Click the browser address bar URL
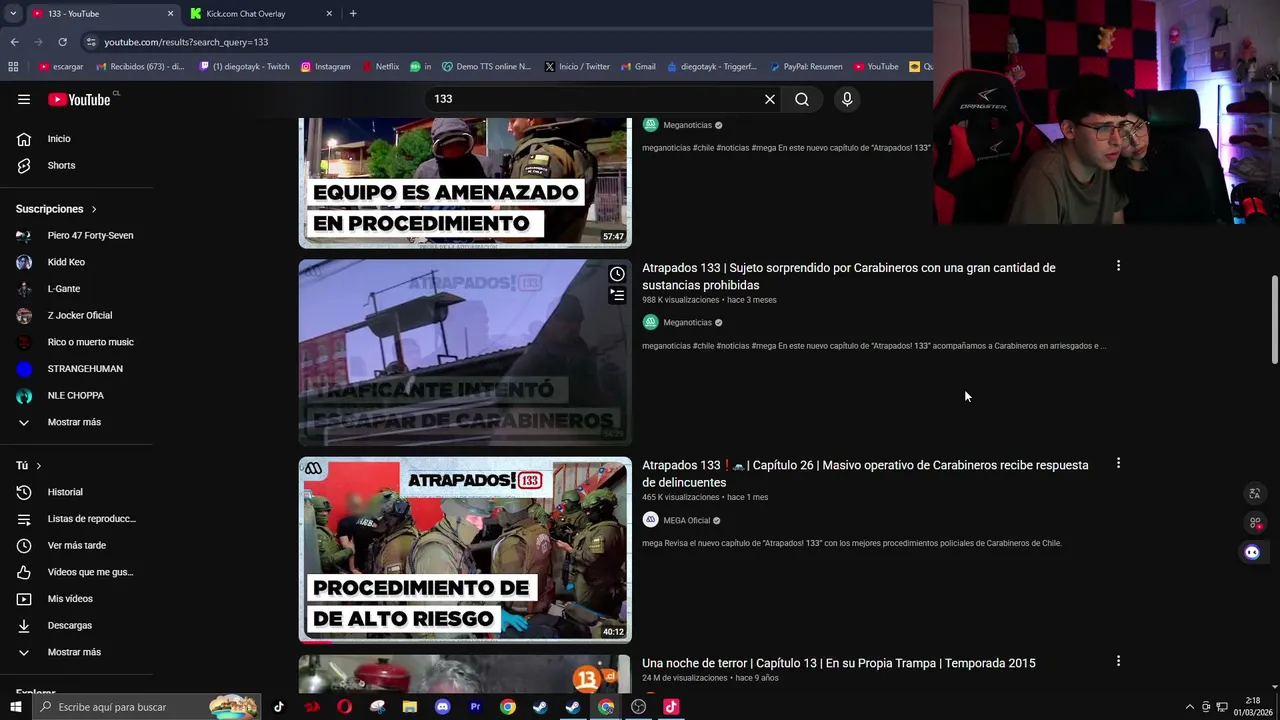1280x720 pixels. click(186, 42)
